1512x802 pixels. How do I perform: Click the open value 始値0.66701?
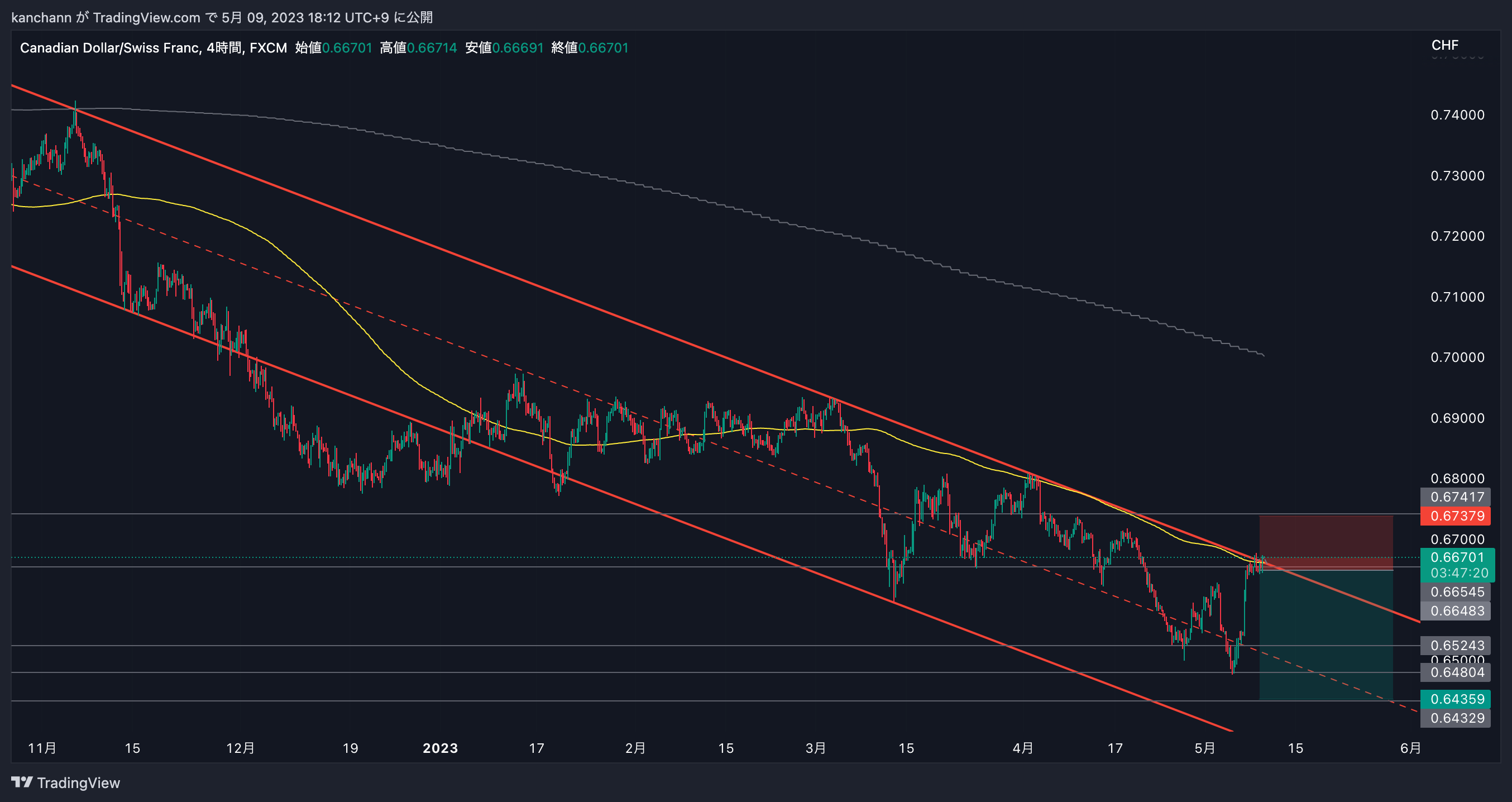(x=333, y=47)
